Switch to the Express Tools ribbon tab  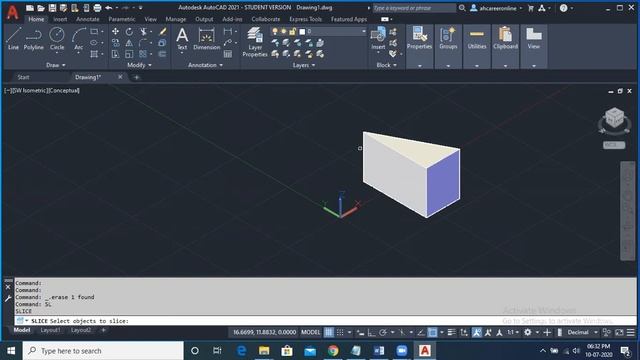pyautogui.click(x=305, y=19)
